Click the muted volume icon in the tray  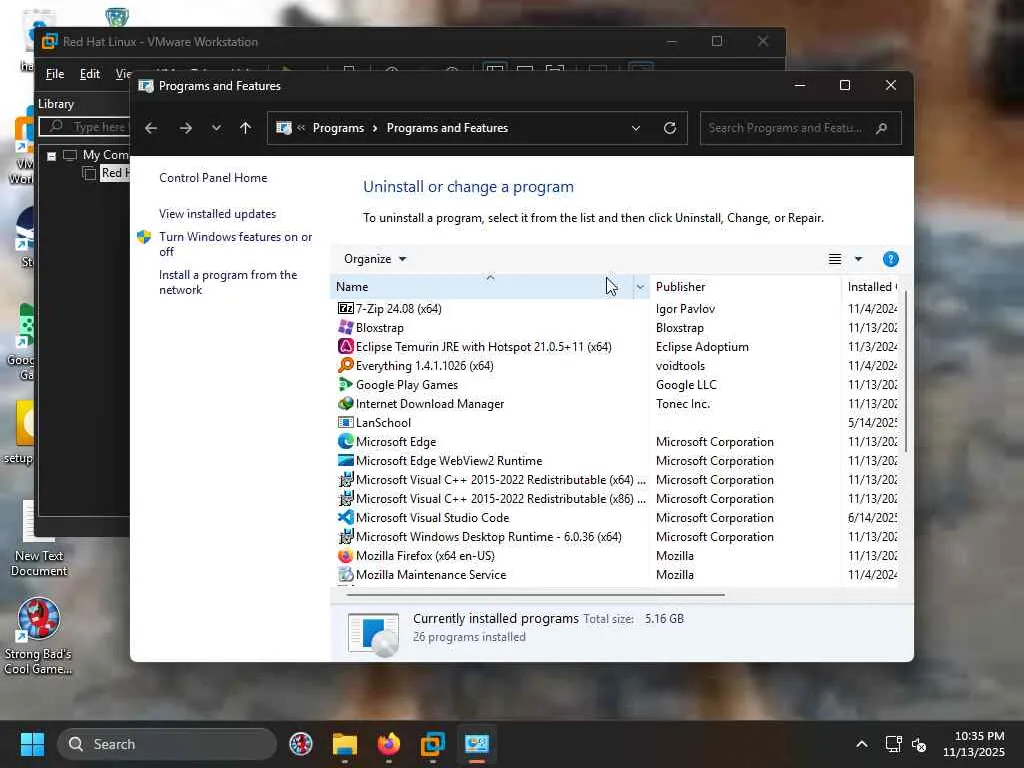919,744
